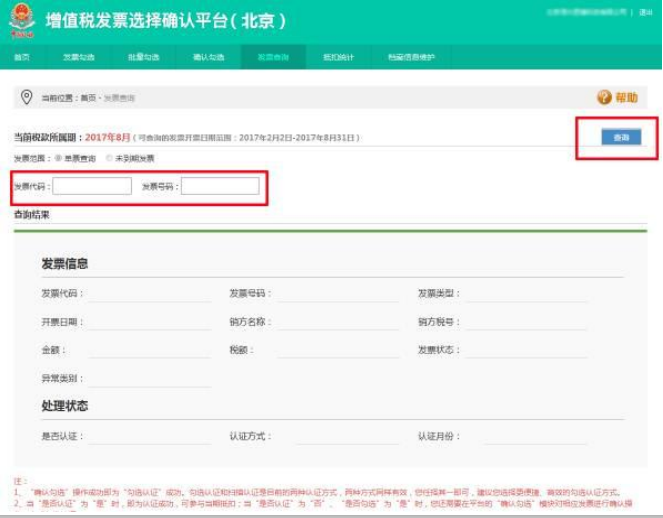Image resolution: width=663 pixels, height=518 pixels.
Task: Click the 退出 logout link
Action: 645,12
